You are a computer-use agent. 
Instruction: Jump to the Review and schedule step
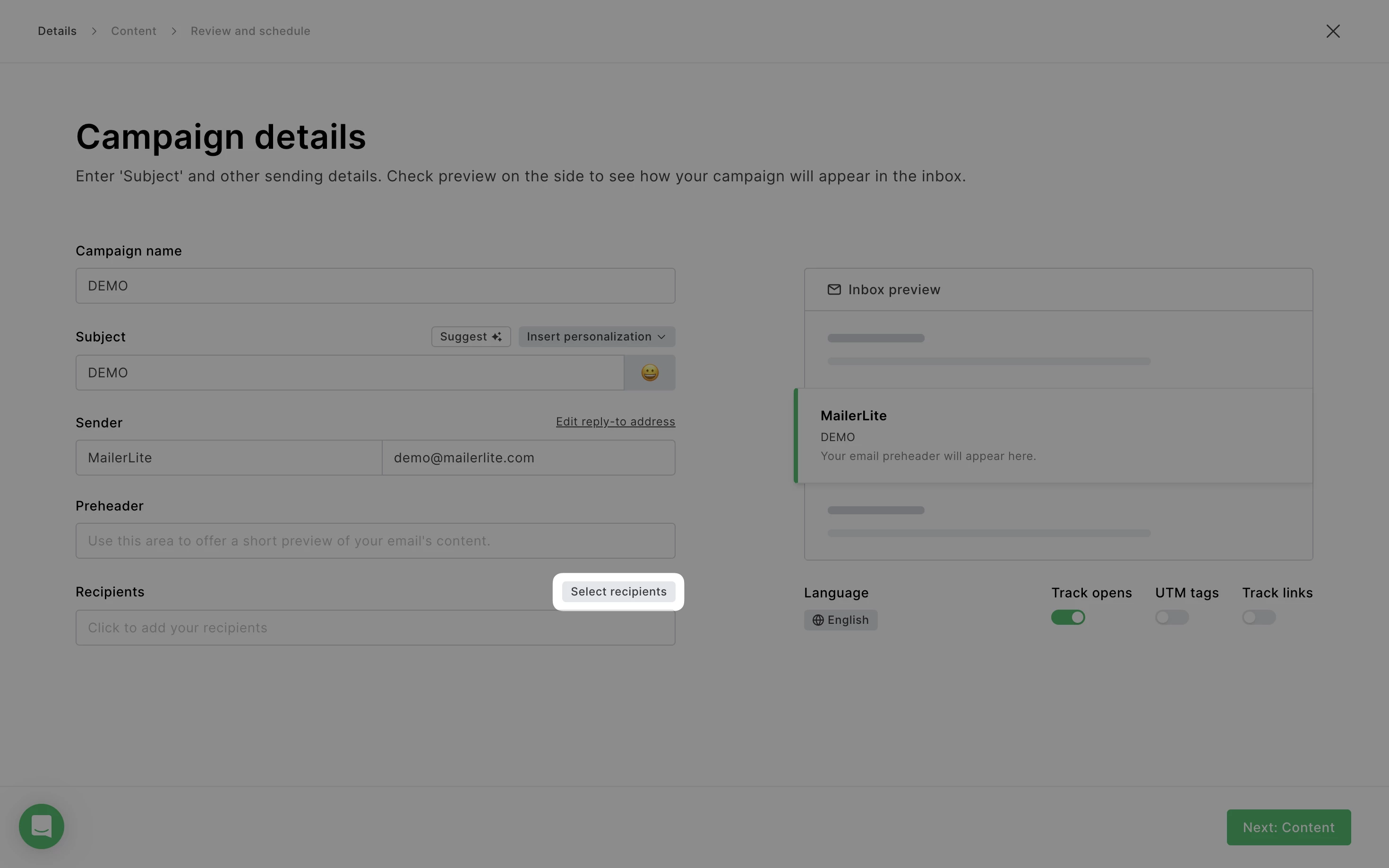pyautogui.click(x=250, y=31)
